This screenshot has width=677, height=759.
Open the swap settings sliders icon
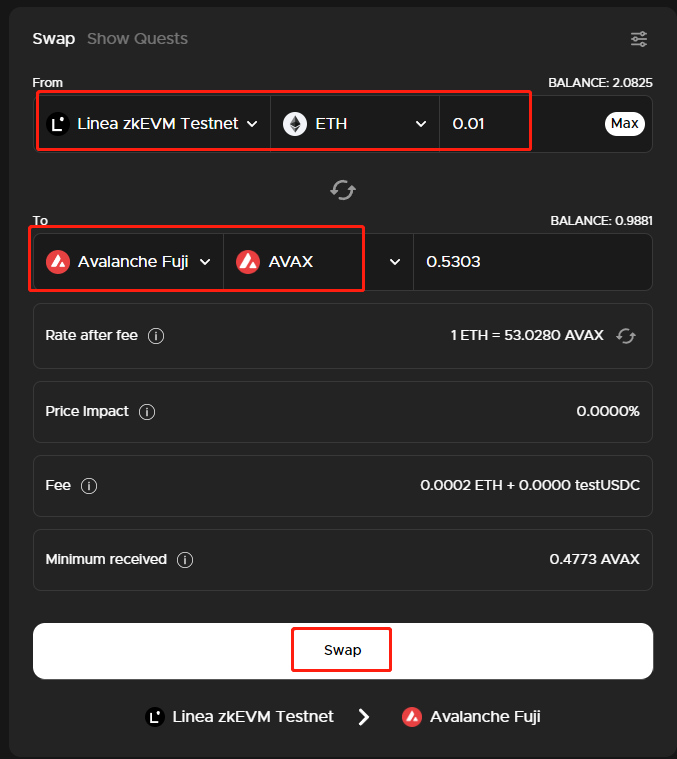point(638,39)
